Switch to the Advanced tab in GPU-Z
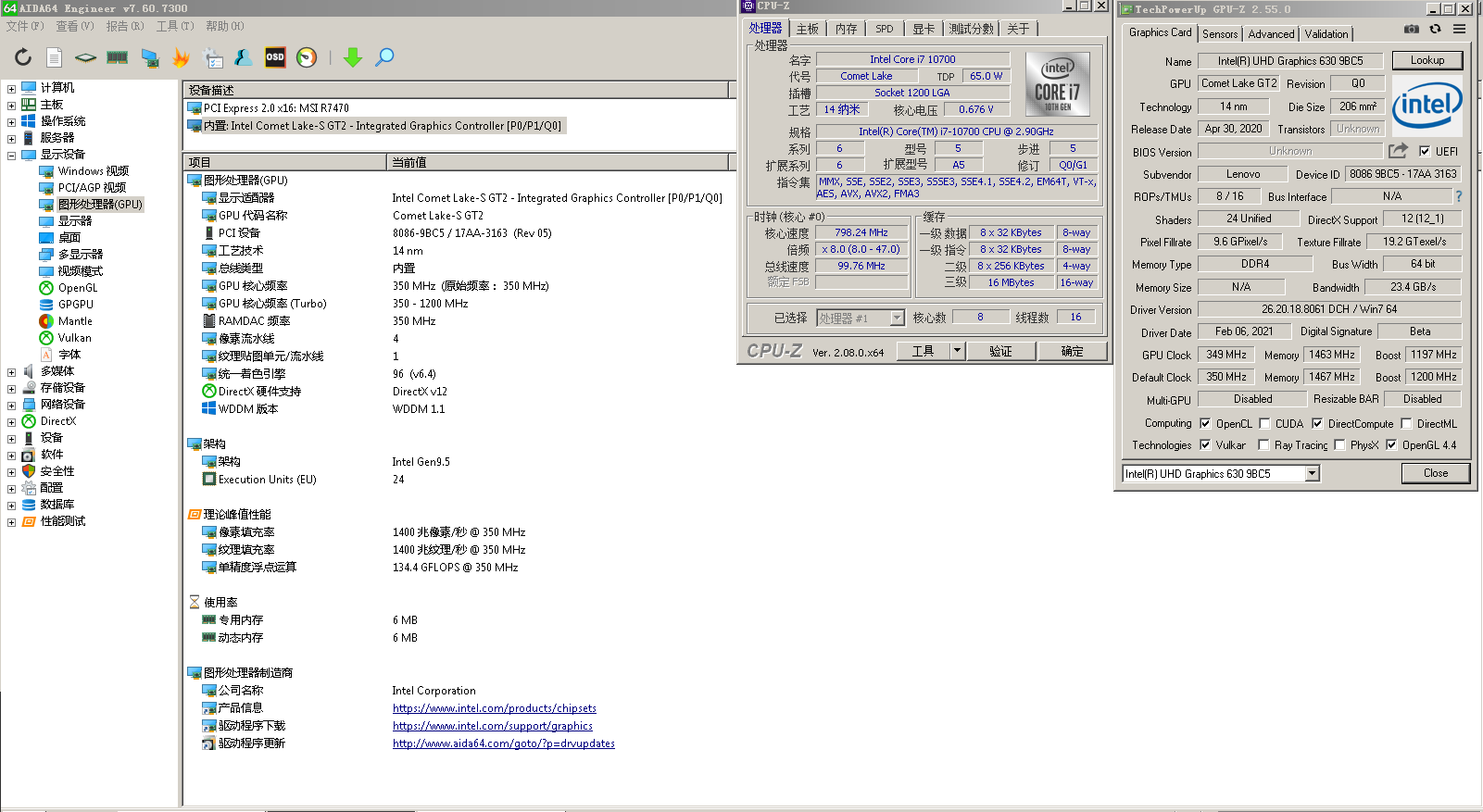The width and height of the screenshot is (1483, 812). click(1271, 34)
